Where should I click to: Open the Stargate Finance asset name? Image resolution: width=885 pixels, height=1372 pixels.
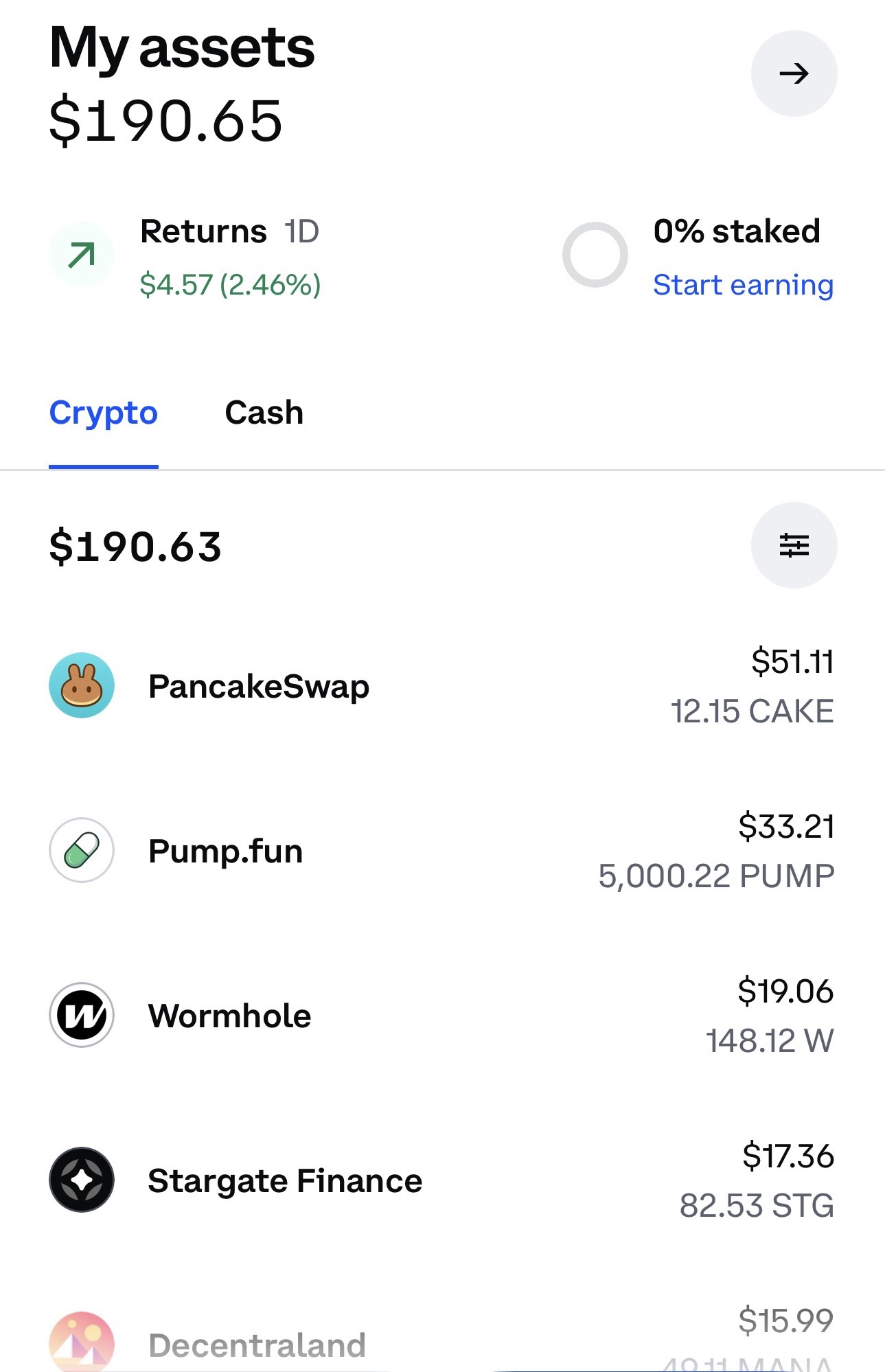coord(285,1181)
